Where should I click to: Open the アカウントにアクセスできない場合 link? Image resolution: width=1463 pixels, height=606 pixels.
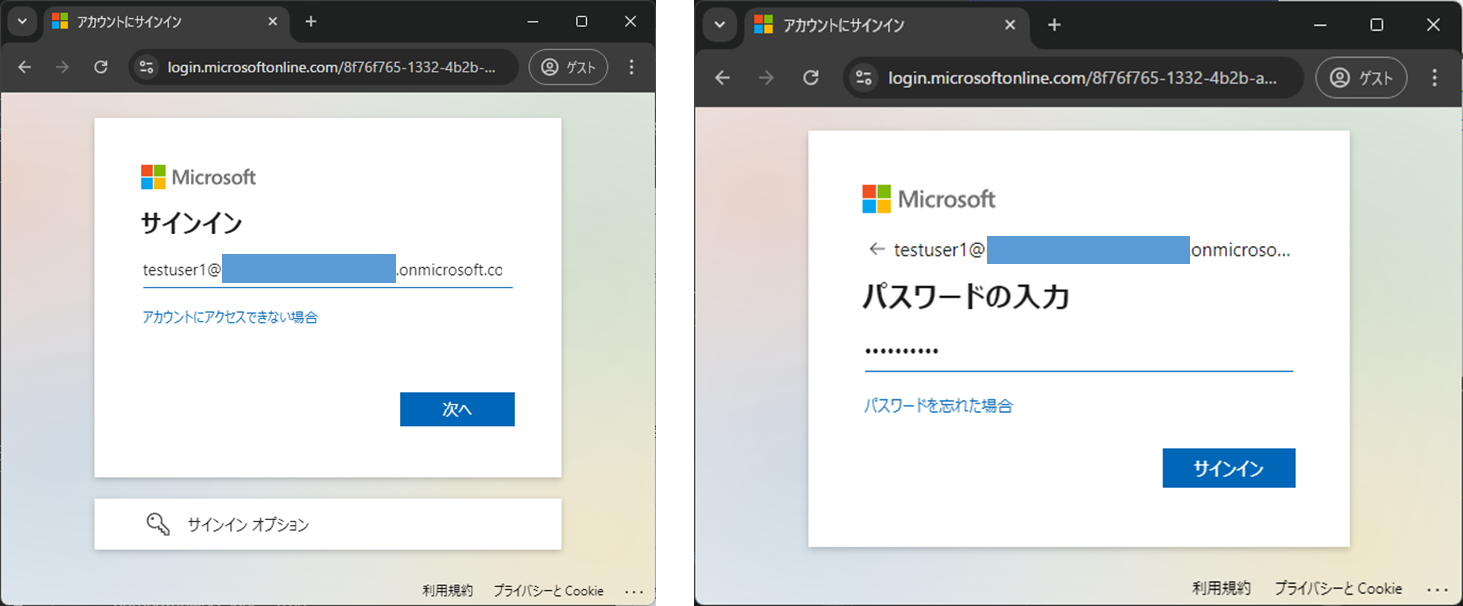[229, 317]
